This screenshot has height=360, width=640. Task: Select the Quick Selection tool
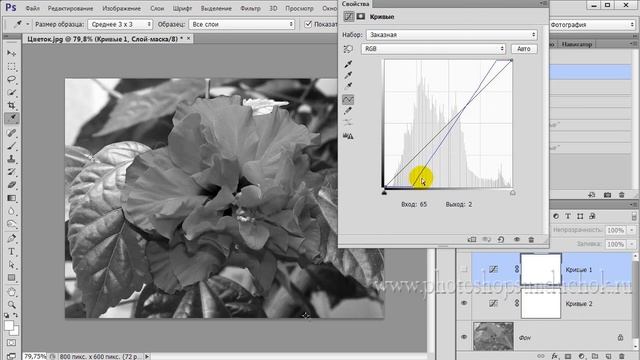11,92
